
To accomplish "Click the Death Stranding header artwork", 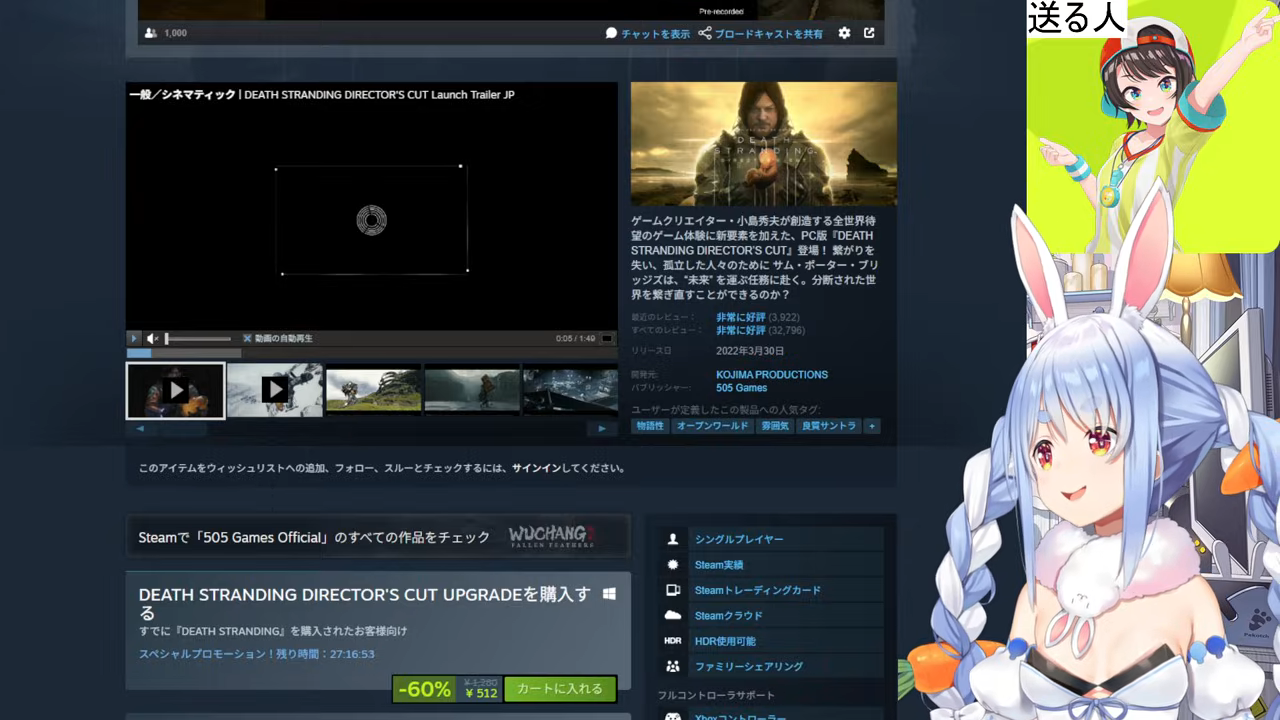I will [764, 144].
